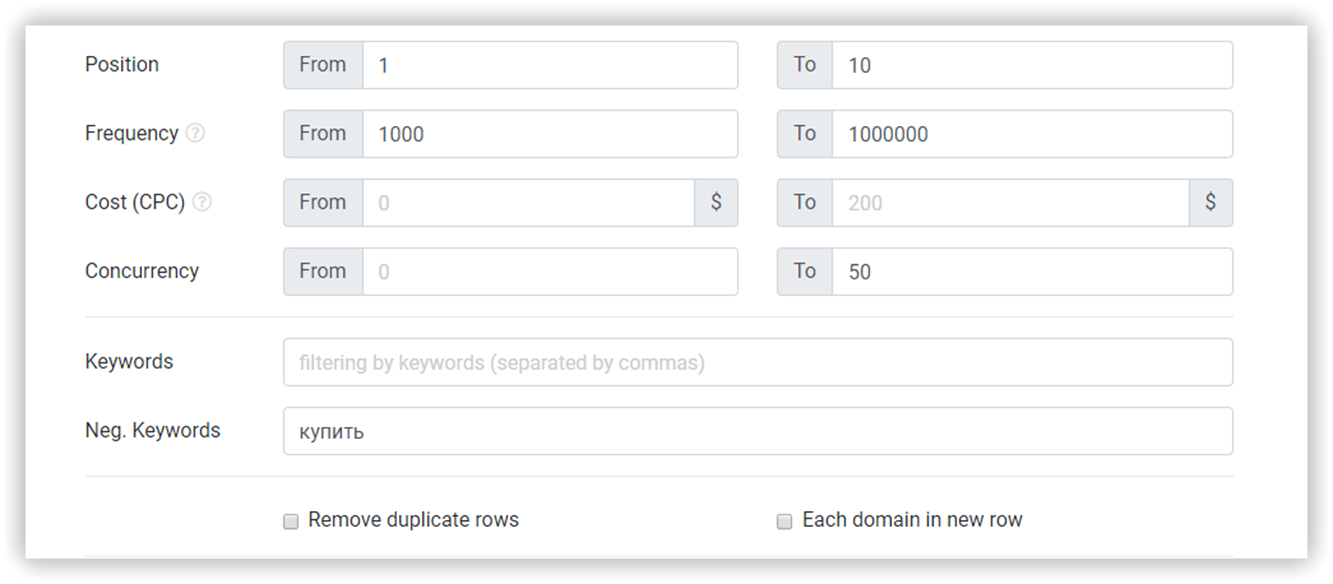This screenshot has height=584, width=1333.
Task: Click the Keywords filter input box
Action: pos(758,362)
